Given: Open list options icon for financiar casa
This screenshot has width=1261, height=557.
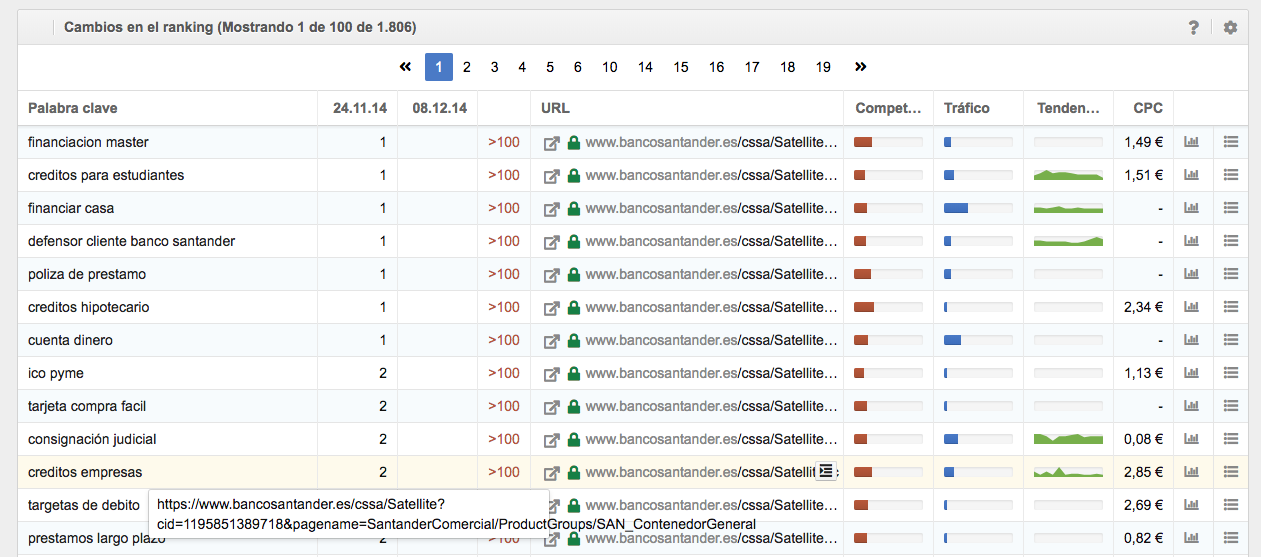Looking at the screenshot, I should pyautogui.click(x=1231, y=208).
